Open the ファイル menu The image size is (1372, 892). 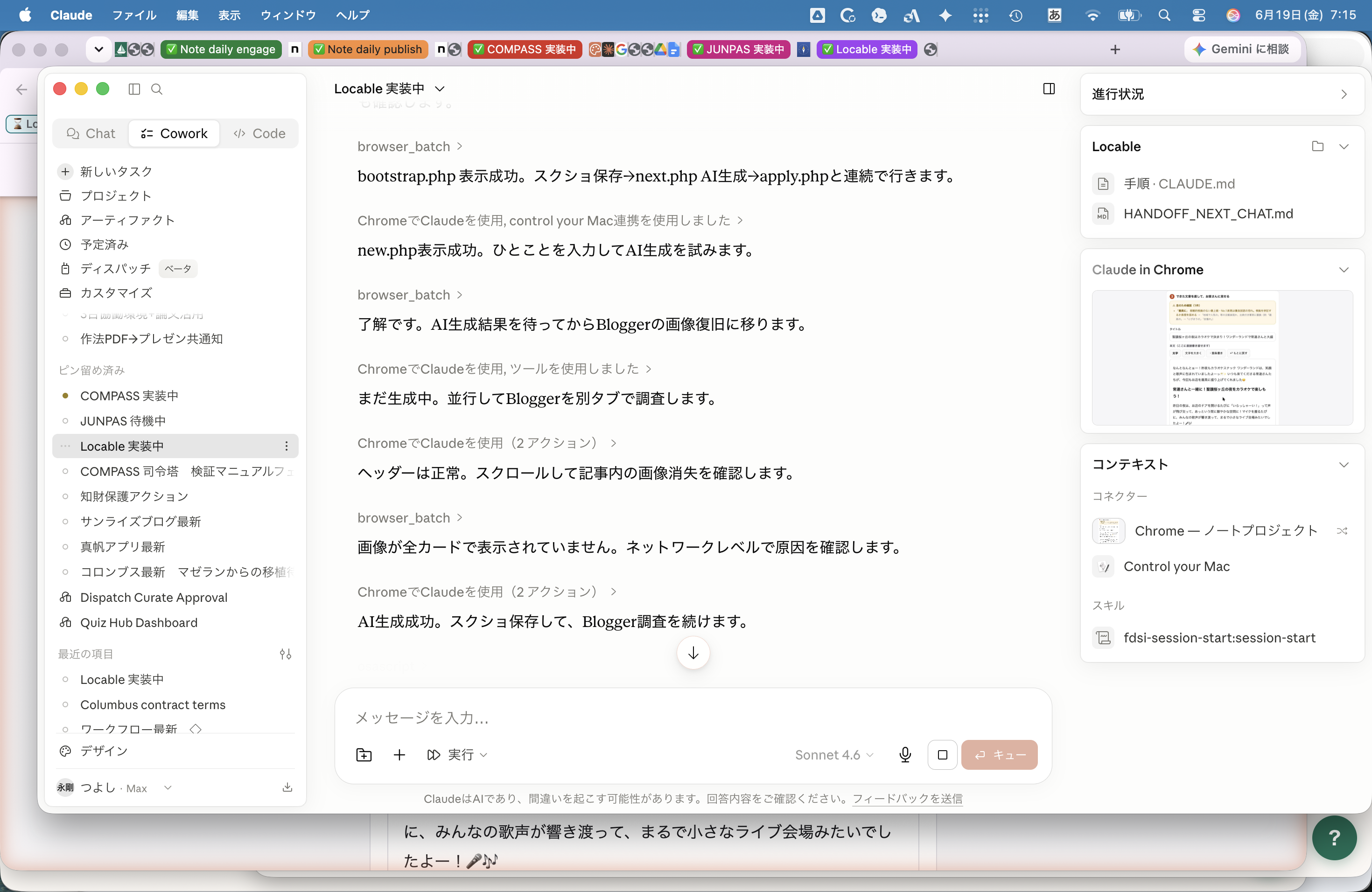[x=134, y=15]
